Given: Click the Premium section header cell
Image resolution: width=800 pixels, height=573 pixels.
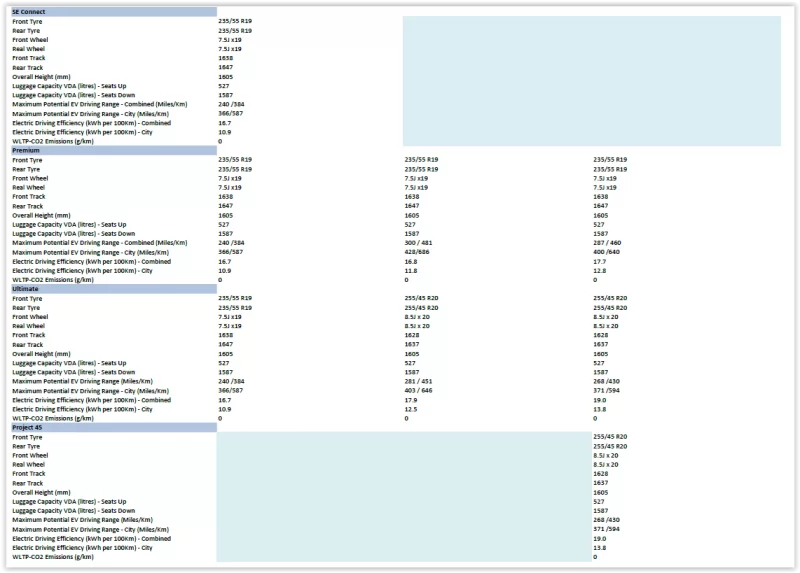Looking at the screenshot, I should [26, 150].
